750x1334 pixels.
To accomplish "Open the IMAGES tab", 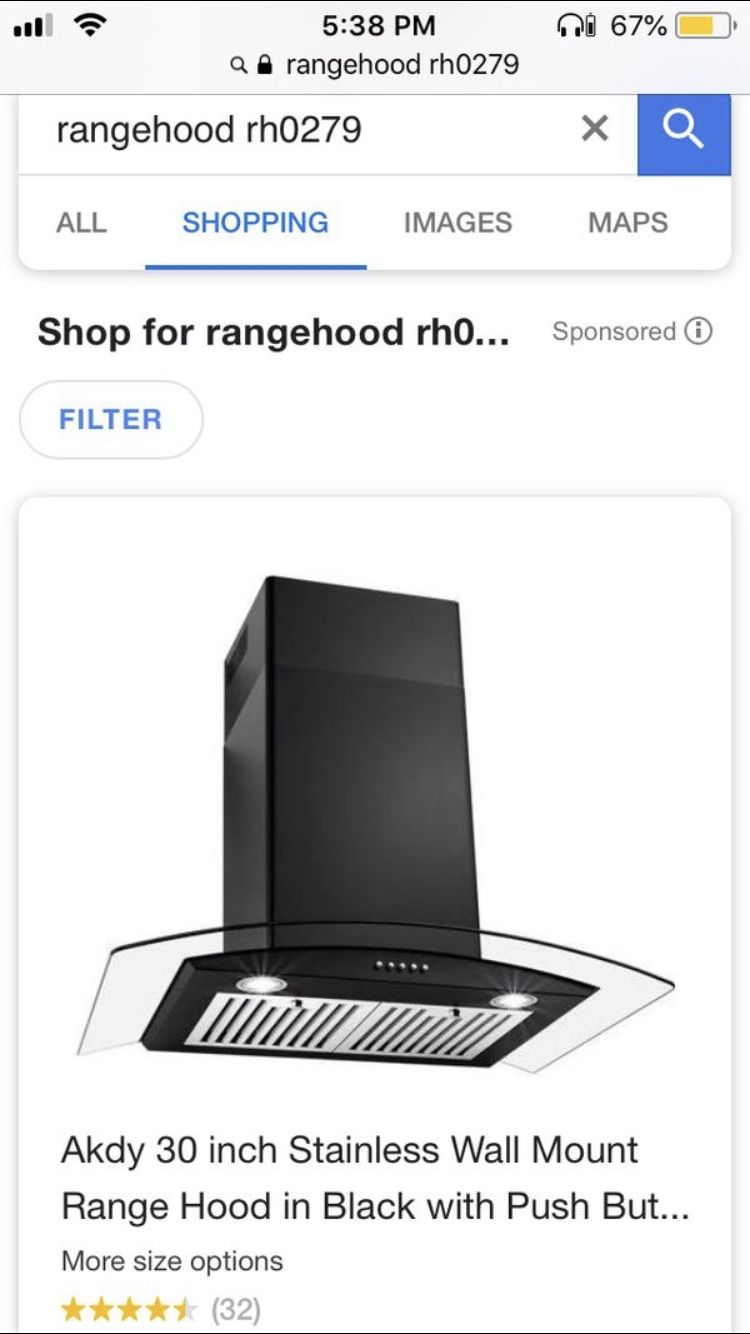I will pyautogui.click(x=458, y=222).
